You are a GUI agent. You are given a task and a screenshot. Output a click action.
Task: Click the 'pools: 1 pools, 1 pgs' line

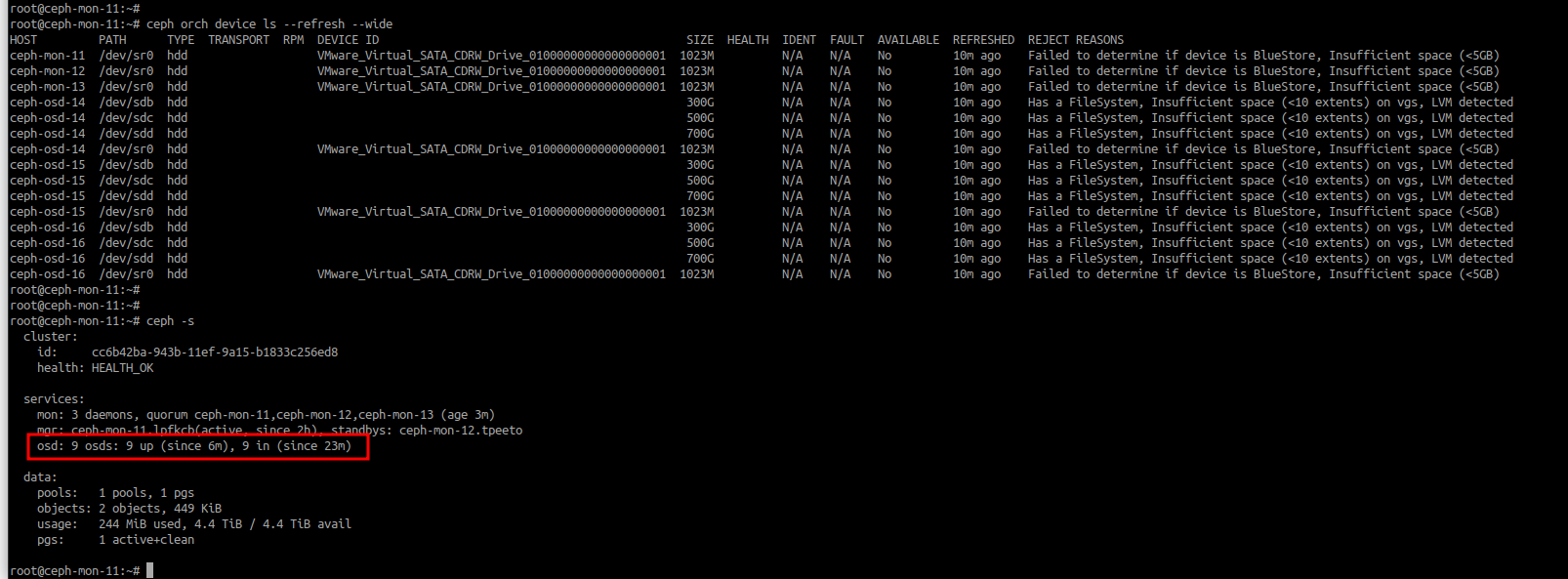pyautogui.click(x=115, y=493)
